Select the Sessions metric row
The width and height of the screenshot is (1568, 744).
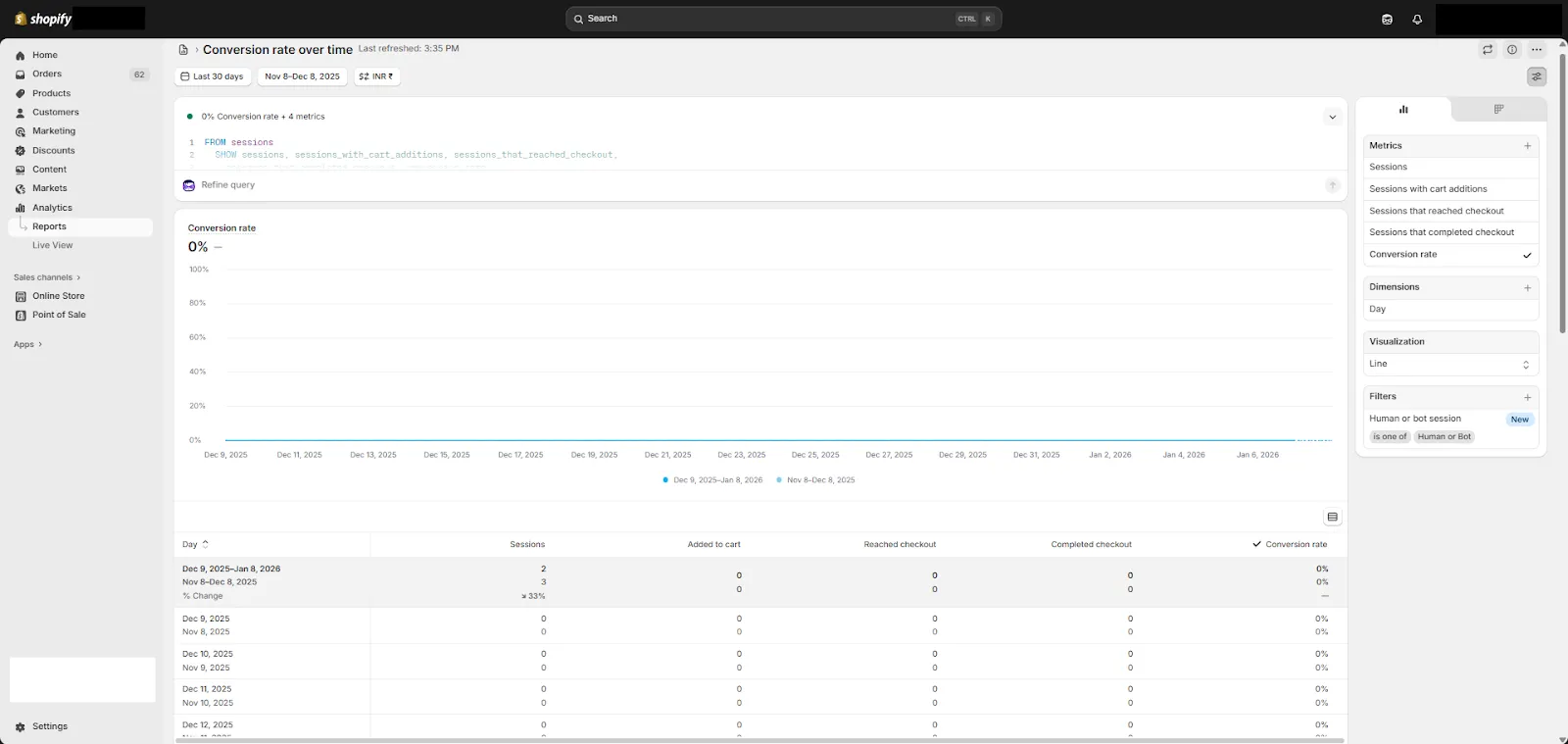coord(1450,168)
